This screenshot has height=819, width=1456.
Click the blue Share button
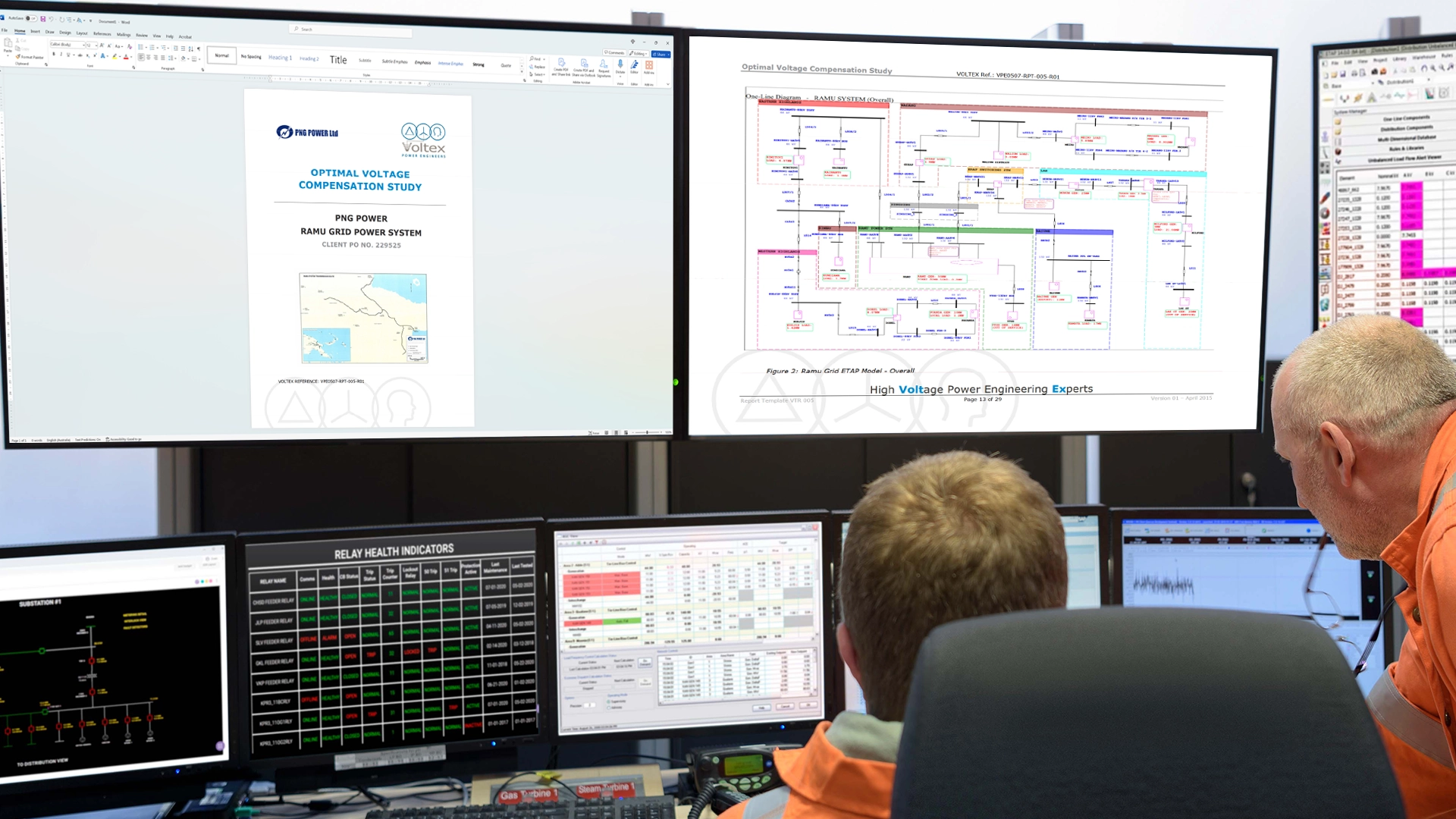tap(658, 54)
